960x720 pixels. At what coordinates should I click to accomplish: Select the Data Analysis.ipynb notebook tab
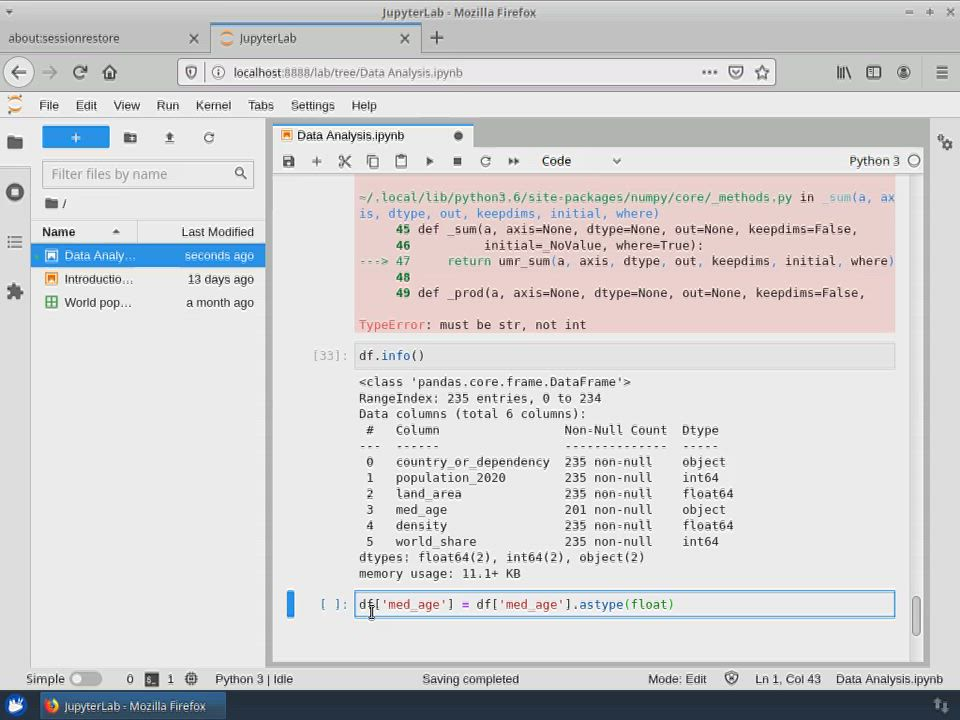(351, 135)
